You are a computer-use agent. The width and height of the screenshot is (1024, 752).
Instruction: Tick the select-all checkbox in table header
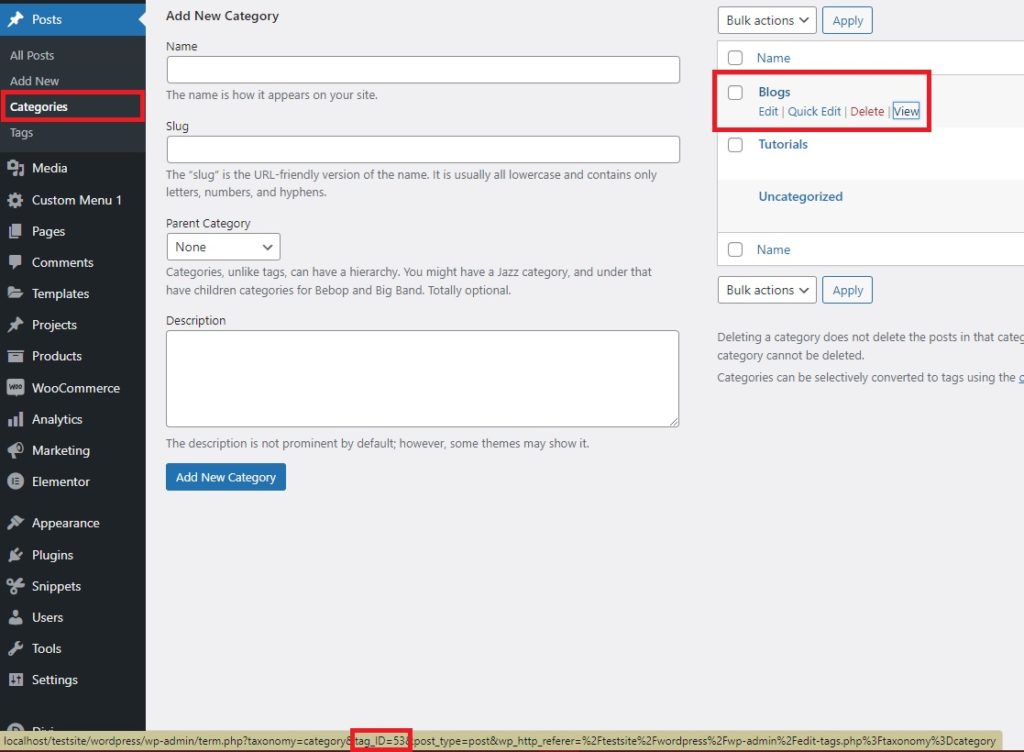click(735, 57)
